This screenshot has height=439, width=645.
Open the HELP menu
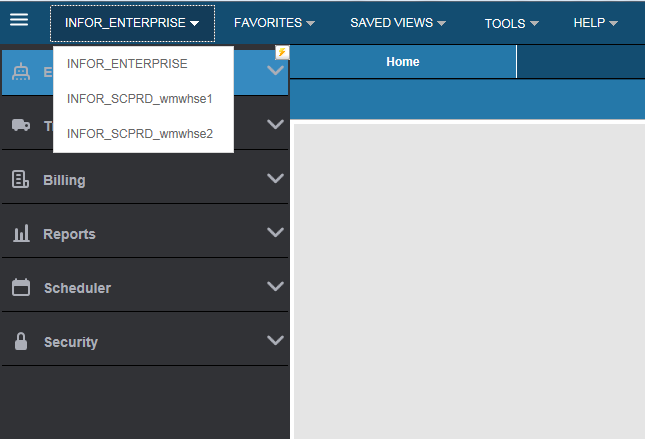[x=595, y=22]
